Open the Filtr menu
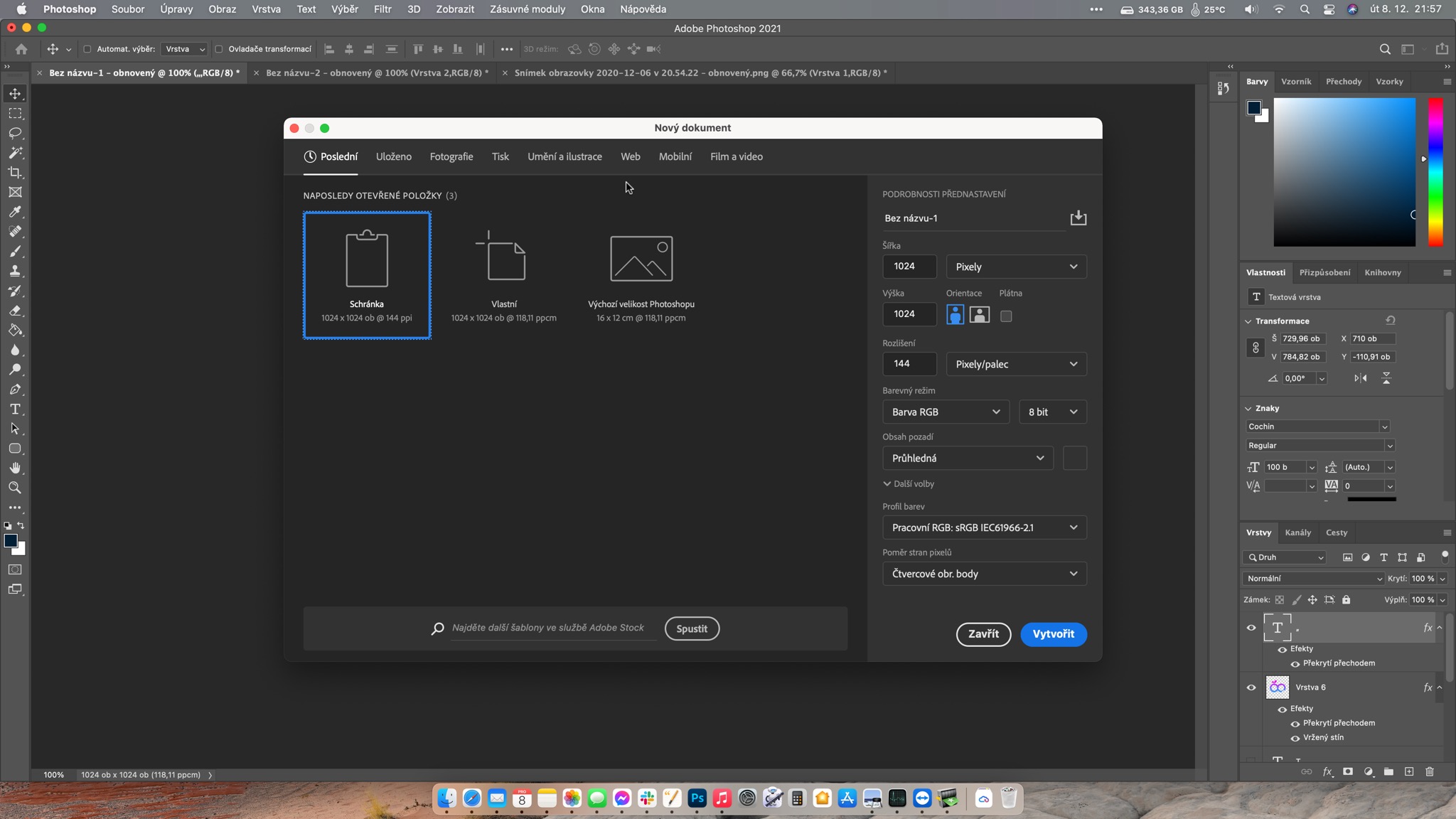This screenshot has width=1456, height=819. click(x=382, y=9)
